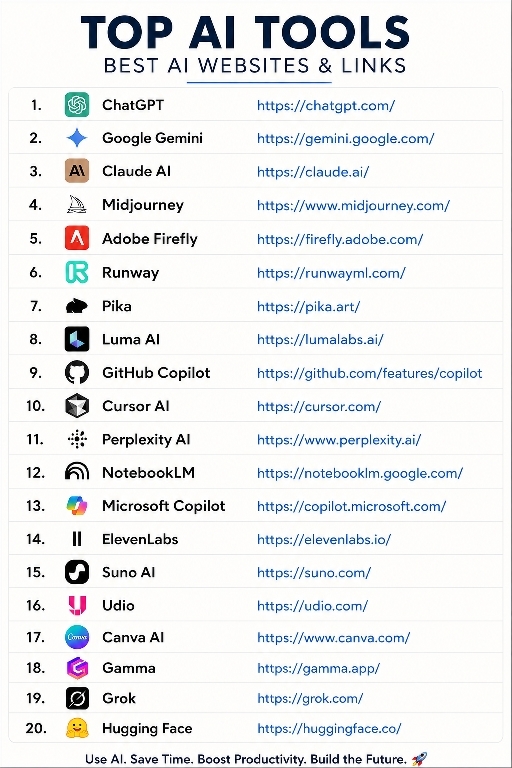This screenshot has height=768, width=512.
Task: Open the https://elevenlabs.io/ link
Action: pyautogui.click(x=324, y=540)
